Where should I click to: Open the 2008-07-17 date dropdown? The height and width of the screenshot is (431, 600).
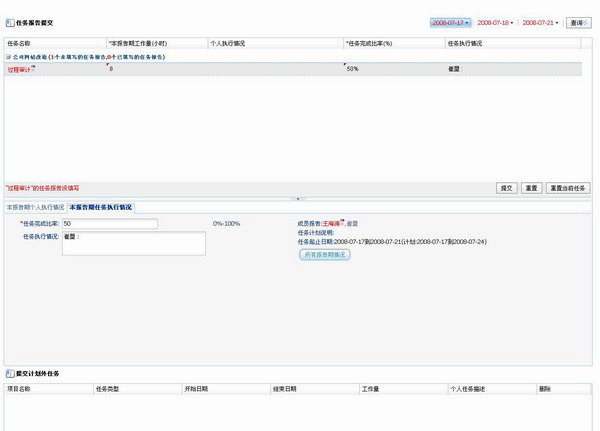click(449, 22)
